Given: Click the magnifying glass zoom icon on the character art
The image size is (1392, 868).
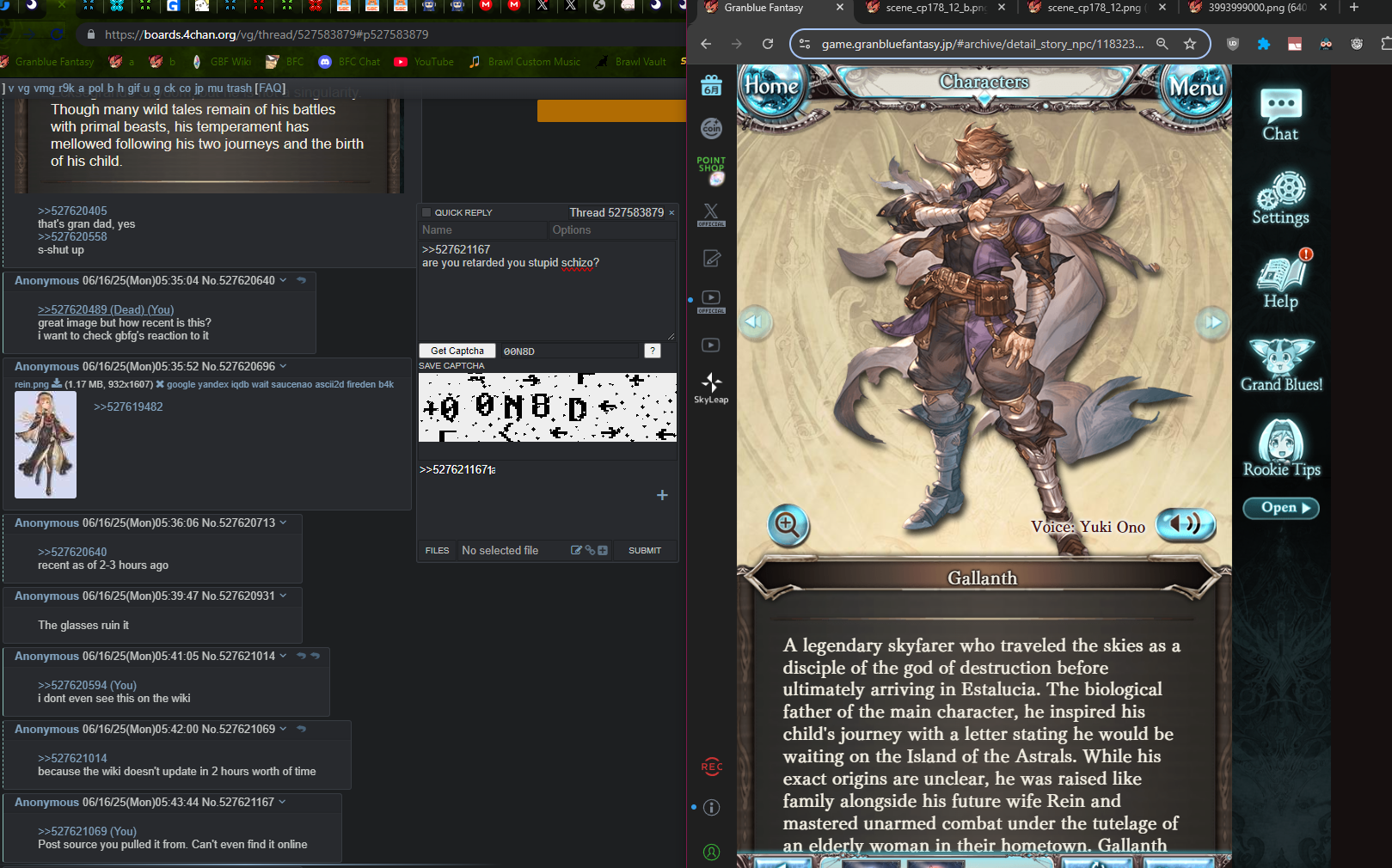Looking at the screenshot, I should [788, 523].
